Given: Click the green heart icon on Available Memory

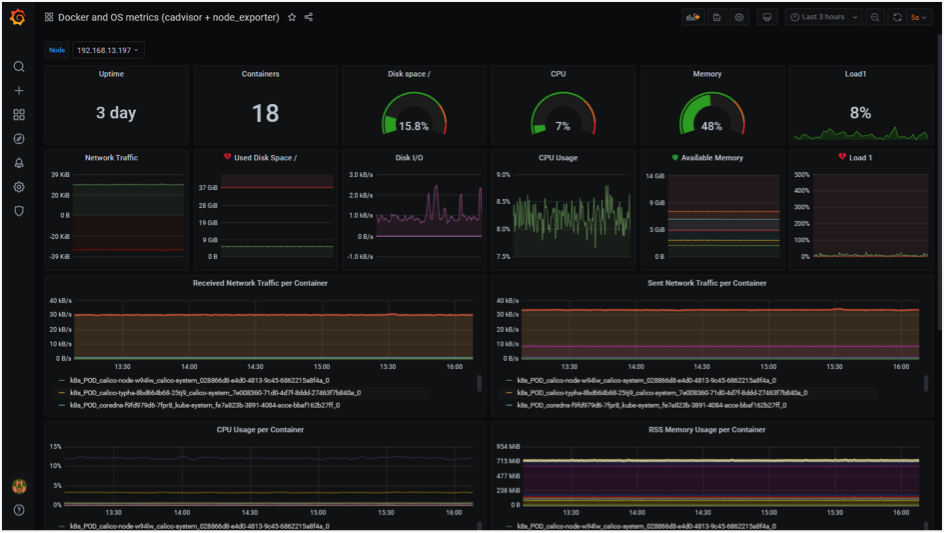Looking at the screenshot, I should pos(674,158).
